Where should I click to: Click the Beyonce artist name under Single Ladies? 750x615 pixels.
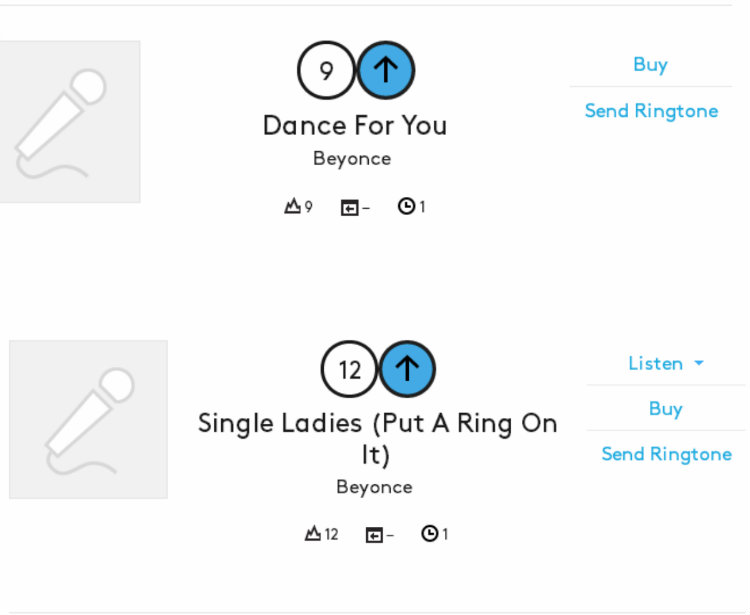coord(374,487)
